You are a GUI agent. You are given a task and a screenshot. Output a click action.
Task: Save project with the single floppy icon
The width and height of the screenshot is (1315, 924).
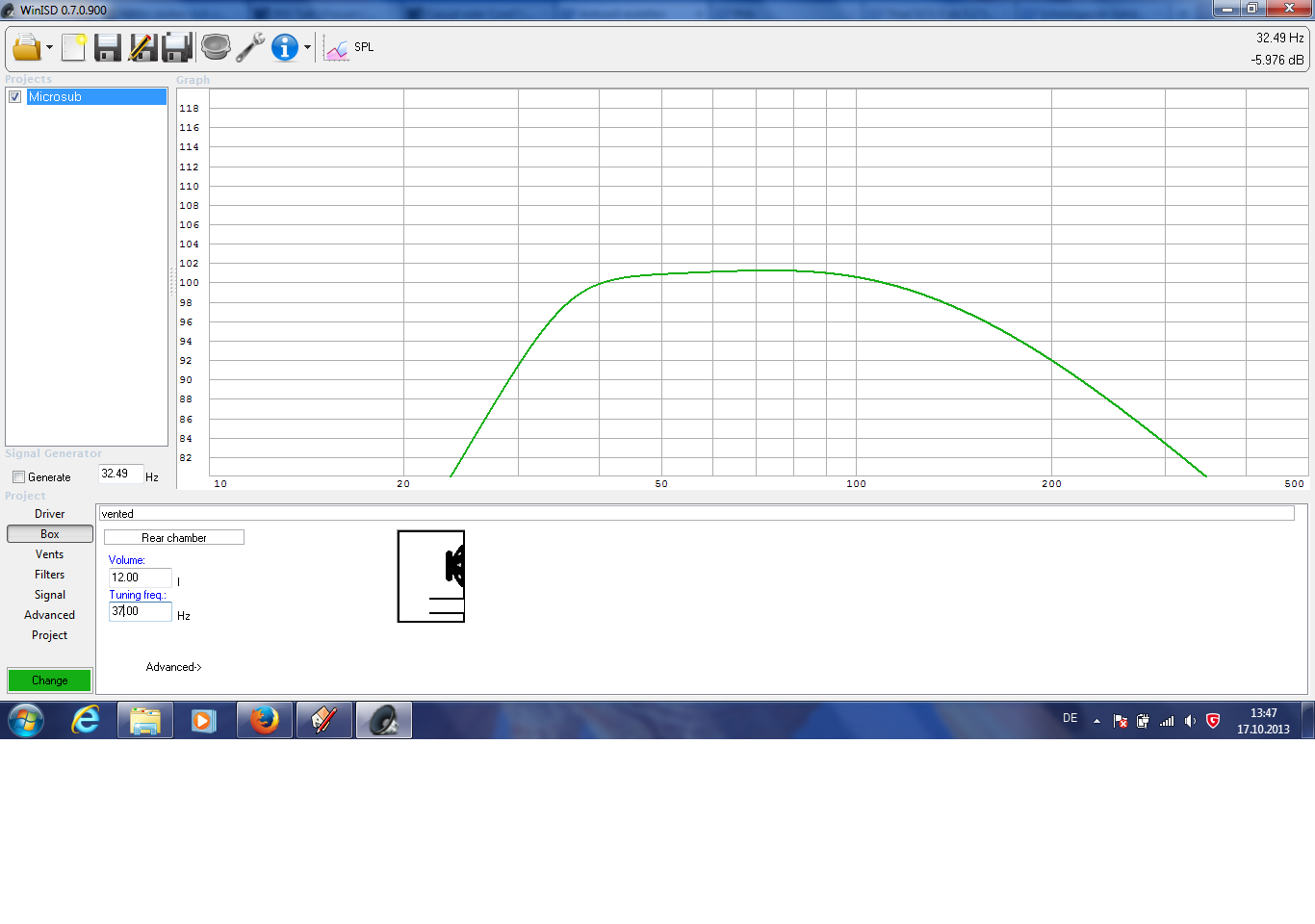(107, 47)
